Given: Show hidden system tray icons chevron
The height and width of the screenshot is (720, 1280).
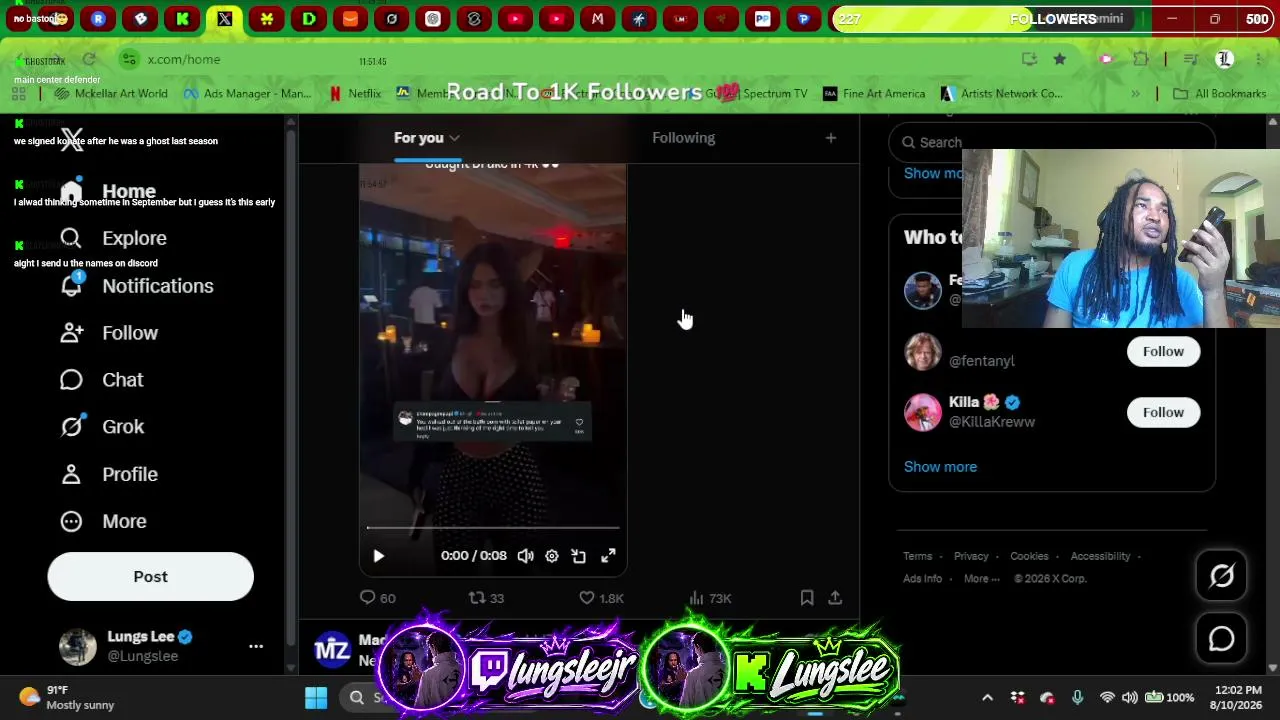Looking at the screenshot, I should click(987, 697).
